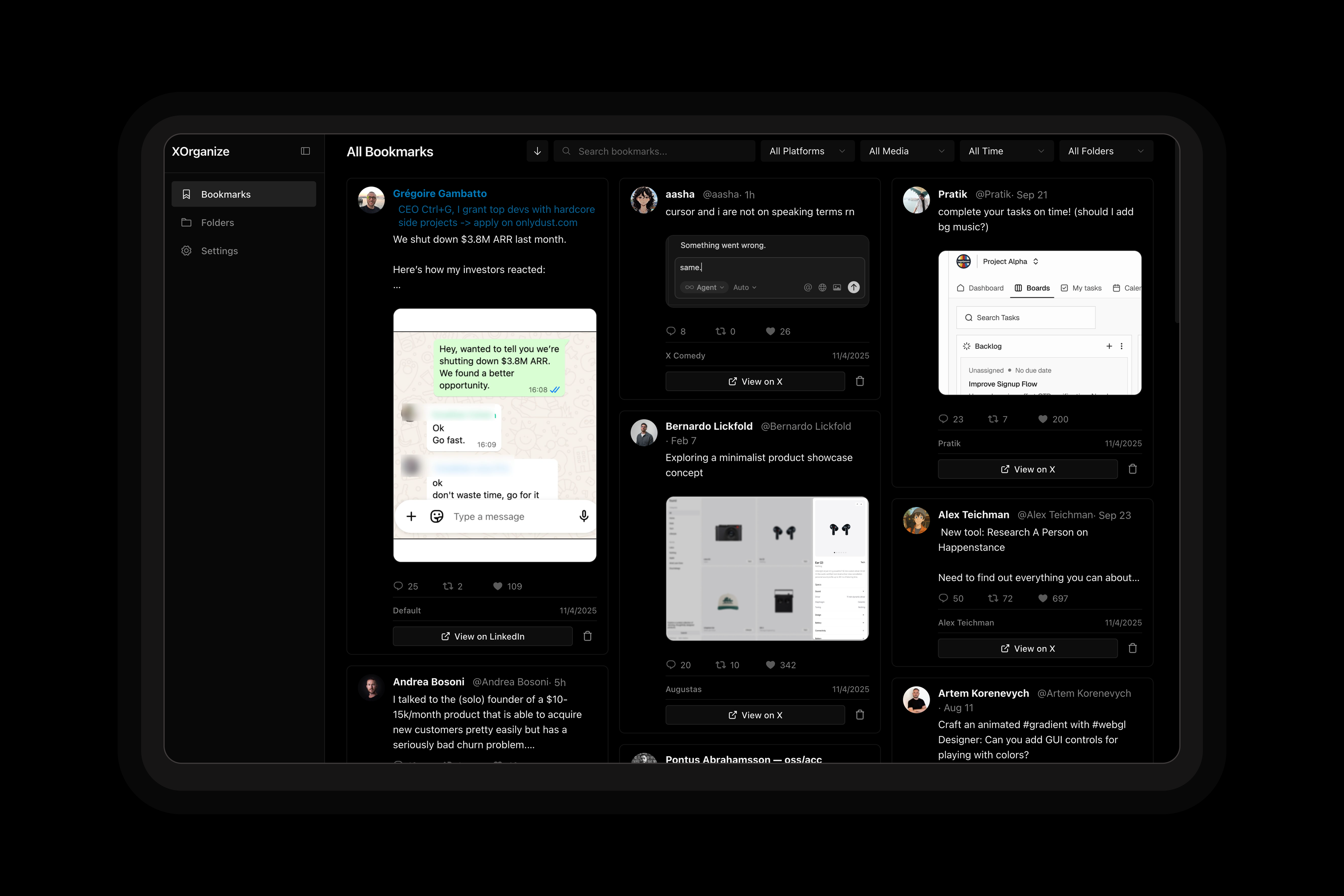Open Folders from the sidebar folder icon
The width and height of the screenshot is (1344, 896).
point(186,222)
